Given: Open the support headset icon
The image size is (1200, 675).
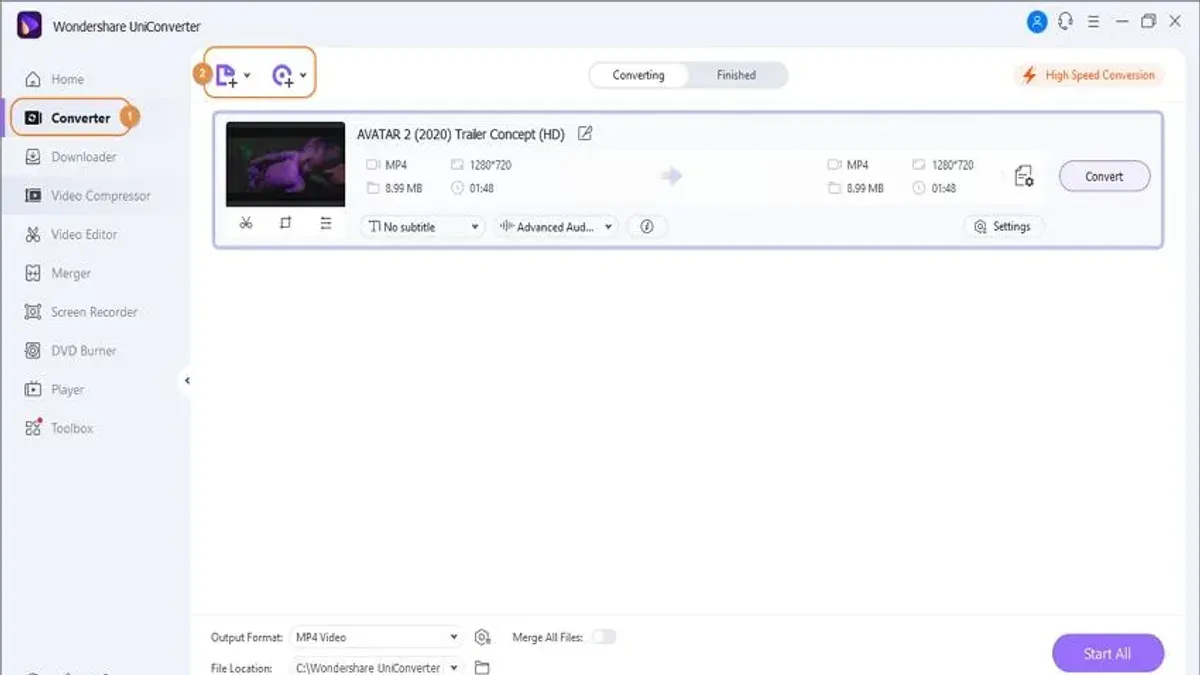Looking at the screenshot, I should click(x=1066, y=21).
